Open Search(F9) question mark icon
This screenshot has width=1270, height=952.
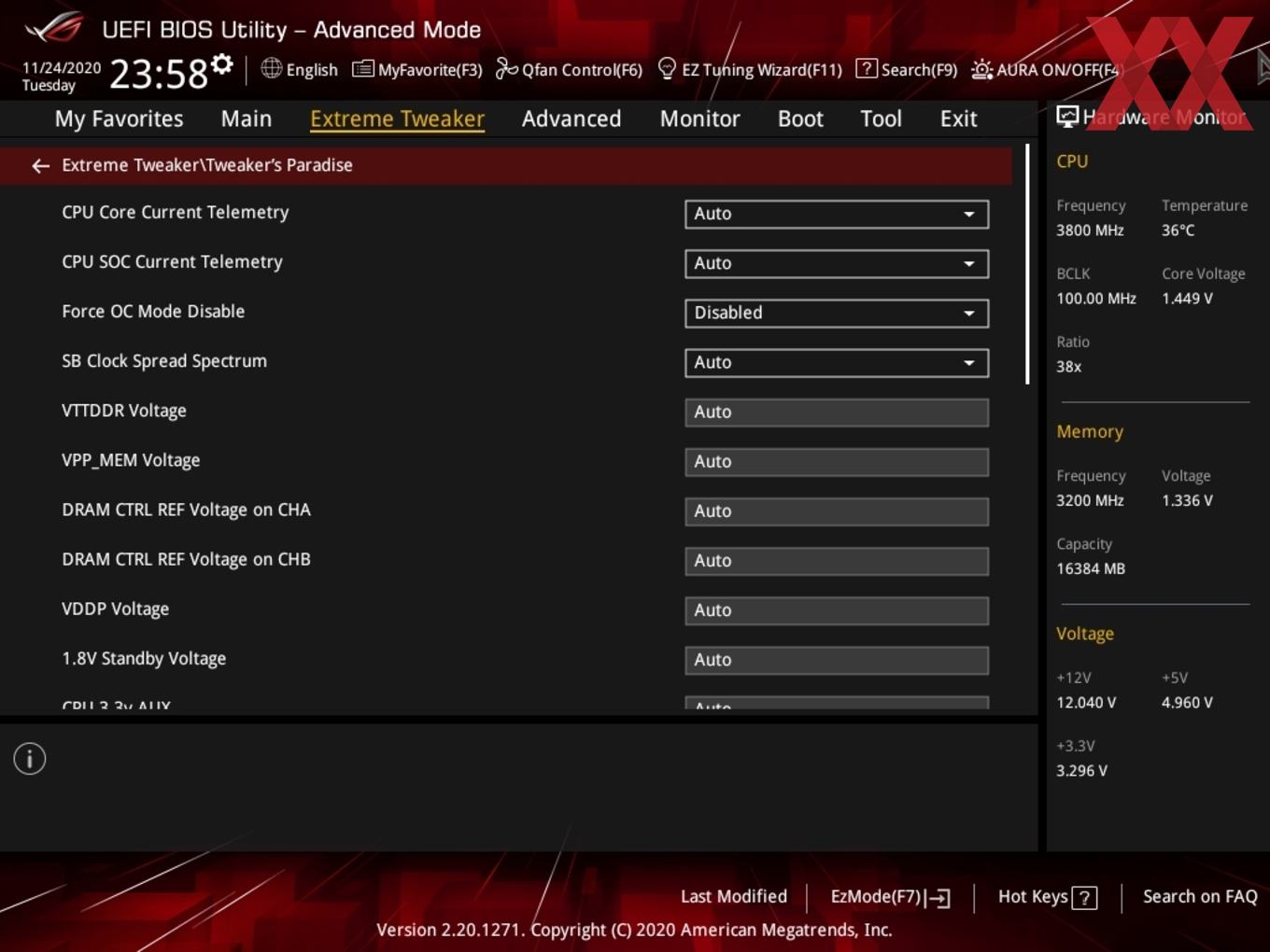tap(867, 69)
